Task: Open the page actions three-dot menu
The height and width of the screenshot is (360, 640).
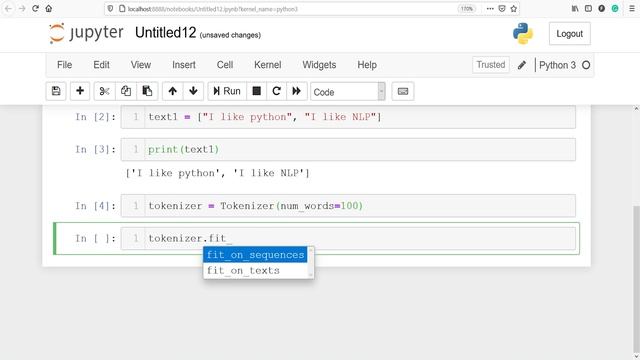Action: pos(490,9)
